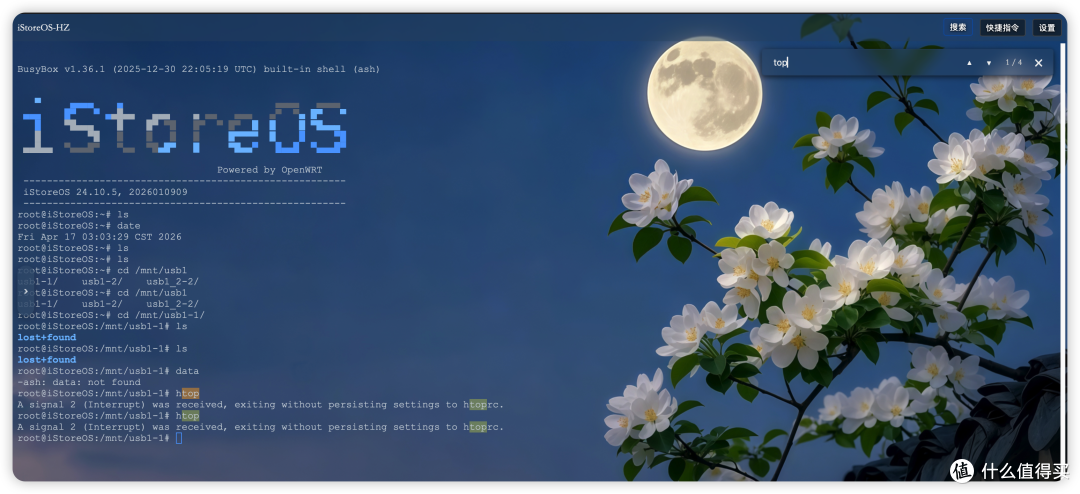The width and height of the screenshot is (1080, 494).
Task: Click the 'iStoreOS 24.10.5, 2026010909' version line
Action: click(105, 192)
